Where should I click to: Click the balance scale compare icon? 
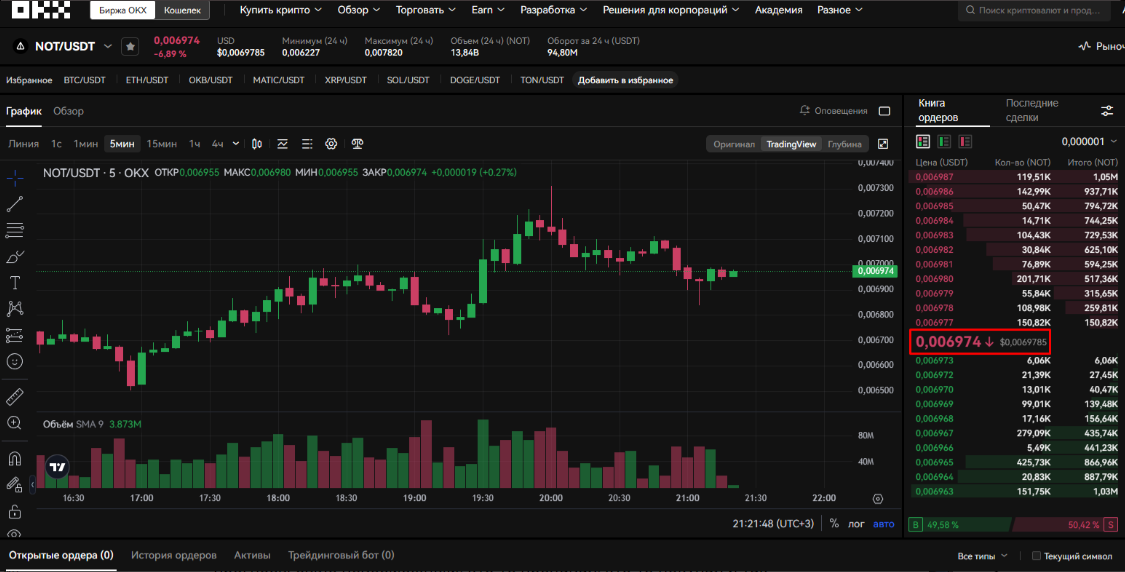point(357,144)
